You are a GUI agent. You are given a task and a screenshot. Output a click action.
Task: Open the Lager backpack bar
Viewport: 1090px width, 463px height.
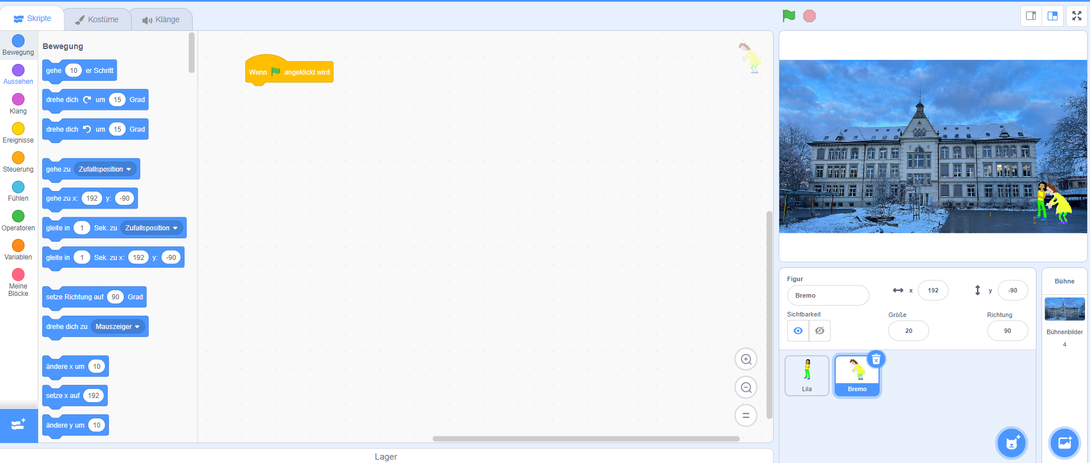(386, 456)
